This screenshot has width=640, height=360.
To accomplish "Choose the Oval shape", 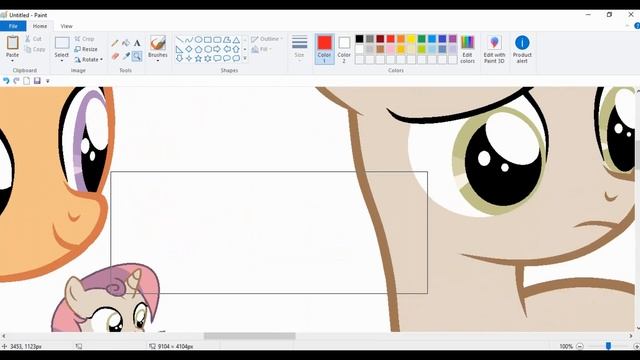I will click(198, 40).
